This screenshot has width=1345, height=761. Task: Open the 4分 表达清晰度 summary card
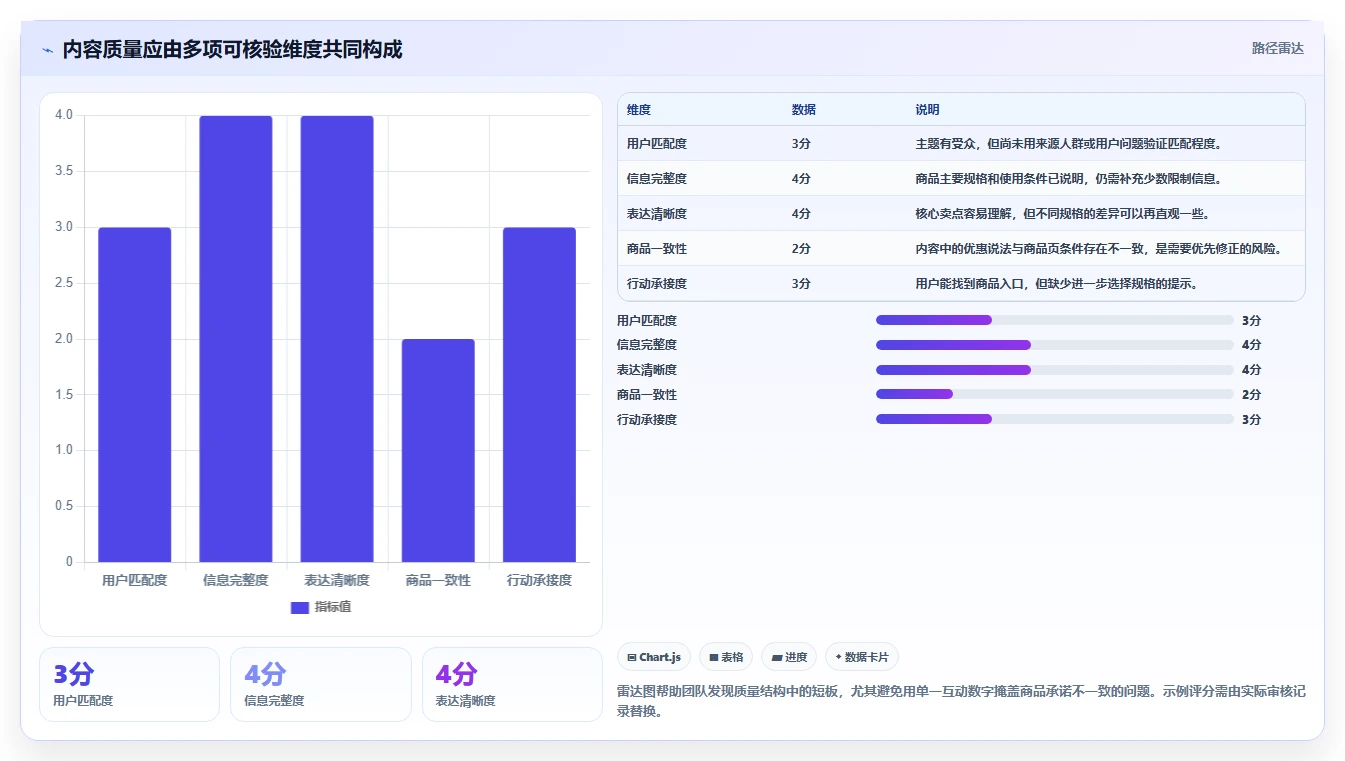click(x=512, y=684)
